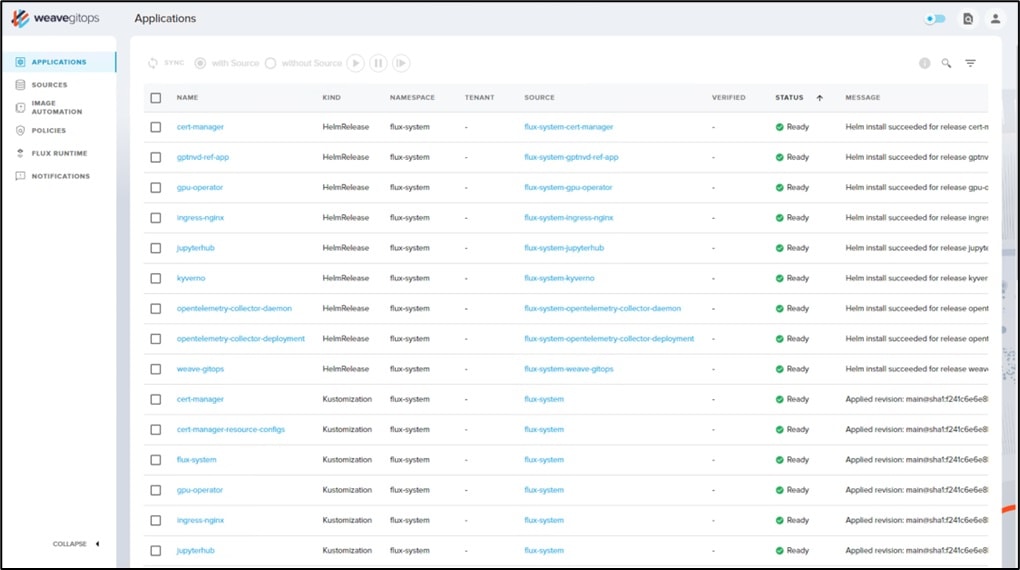Open the docs icon in header
The height and width of the screenshot is (570, 1020).
[x=968, y=19]
